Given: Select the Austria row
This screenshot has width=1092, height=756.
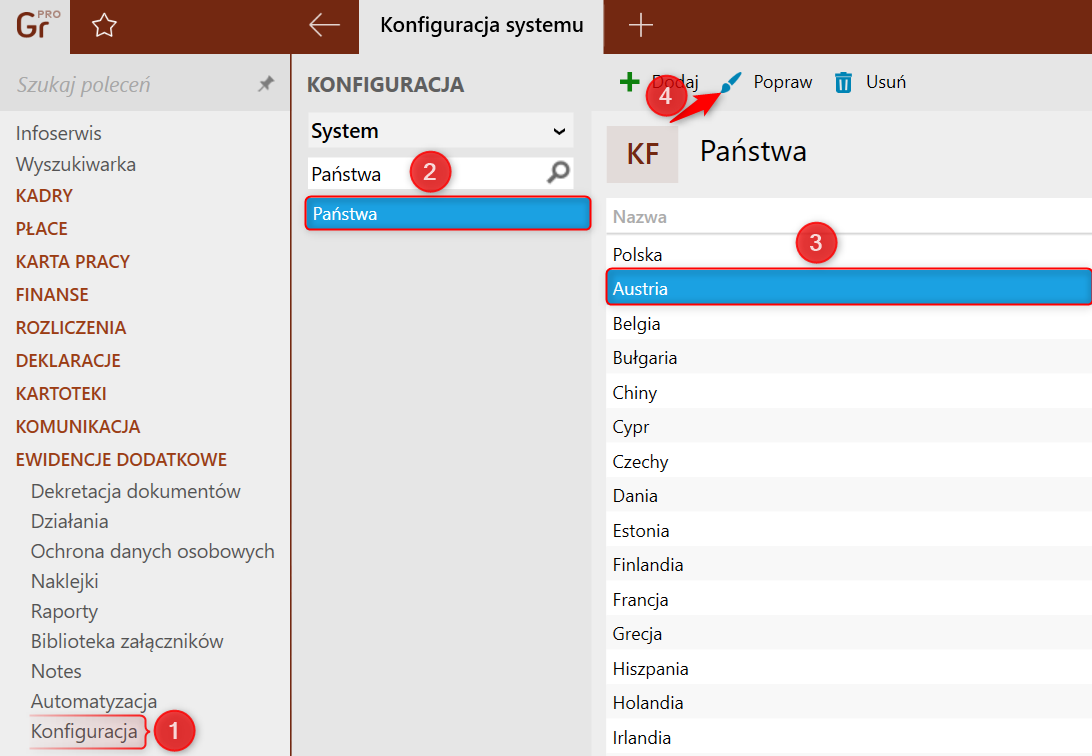Looking at the screenshot, I should [849, 288].
